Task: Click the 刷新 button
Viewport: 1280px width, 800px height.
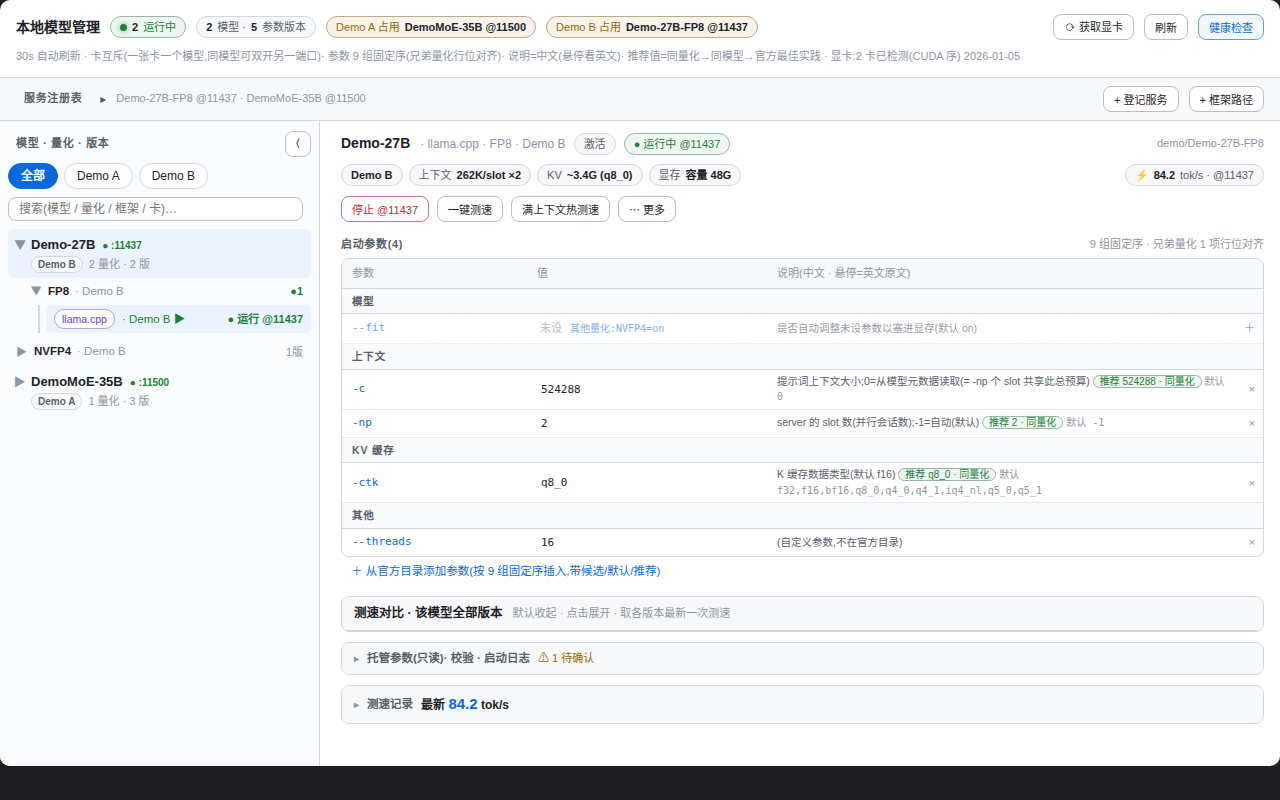Action: [1166, 27]
